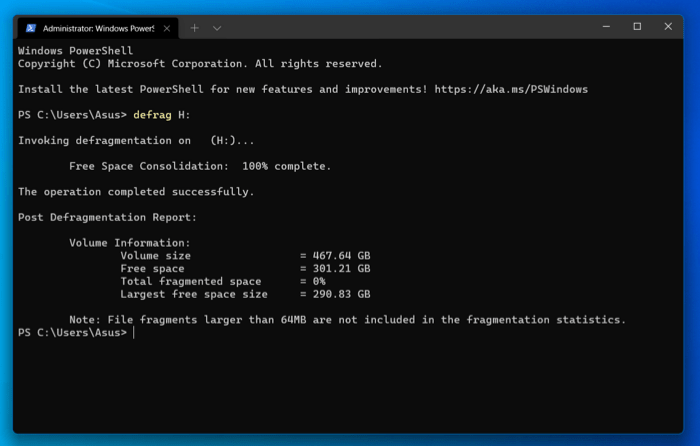Maximize the terminal window

[637, 27]
